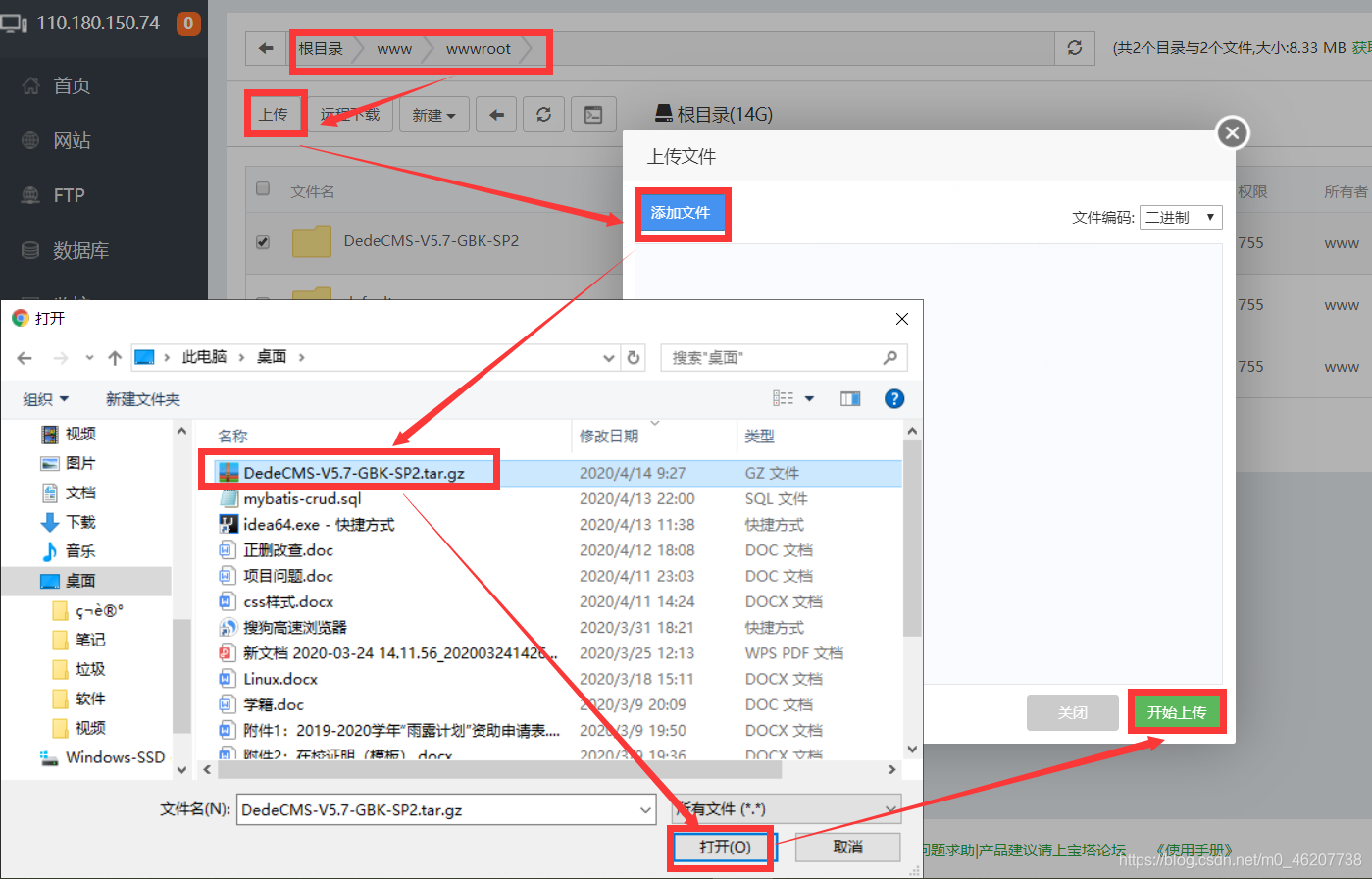Screen dimensions: 1372x879
Task: Refresh the directory path bar
Action: 1075,48
